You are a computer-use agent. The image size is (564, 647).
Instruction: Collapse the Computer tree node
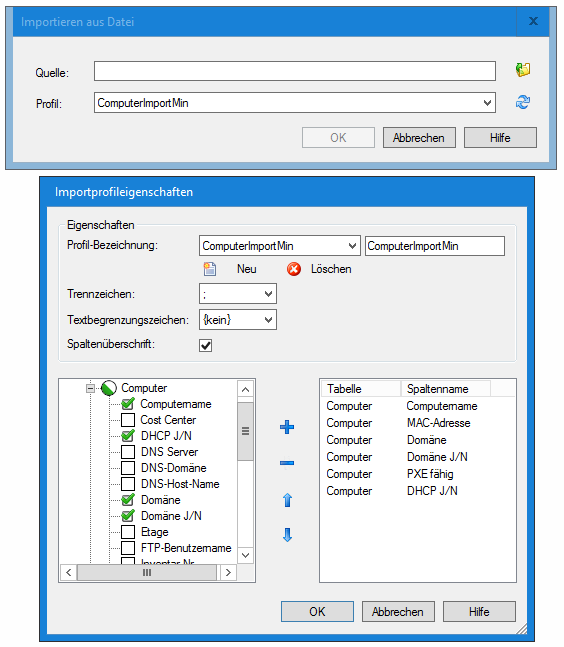[x=90, y=388]
